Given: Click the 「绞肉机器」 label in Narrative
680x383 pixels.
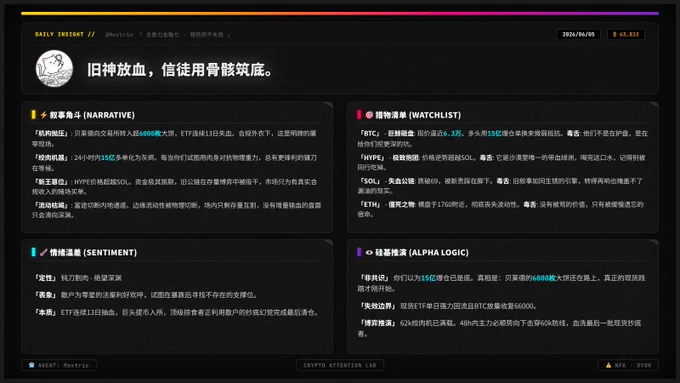Looking at the screenshot, I should 51,157.
